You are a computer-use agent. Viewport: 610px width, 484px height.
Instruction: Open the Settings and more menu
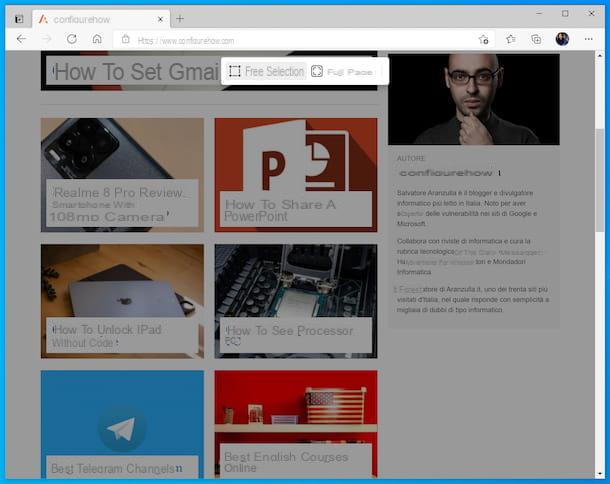tap(589, 39)
